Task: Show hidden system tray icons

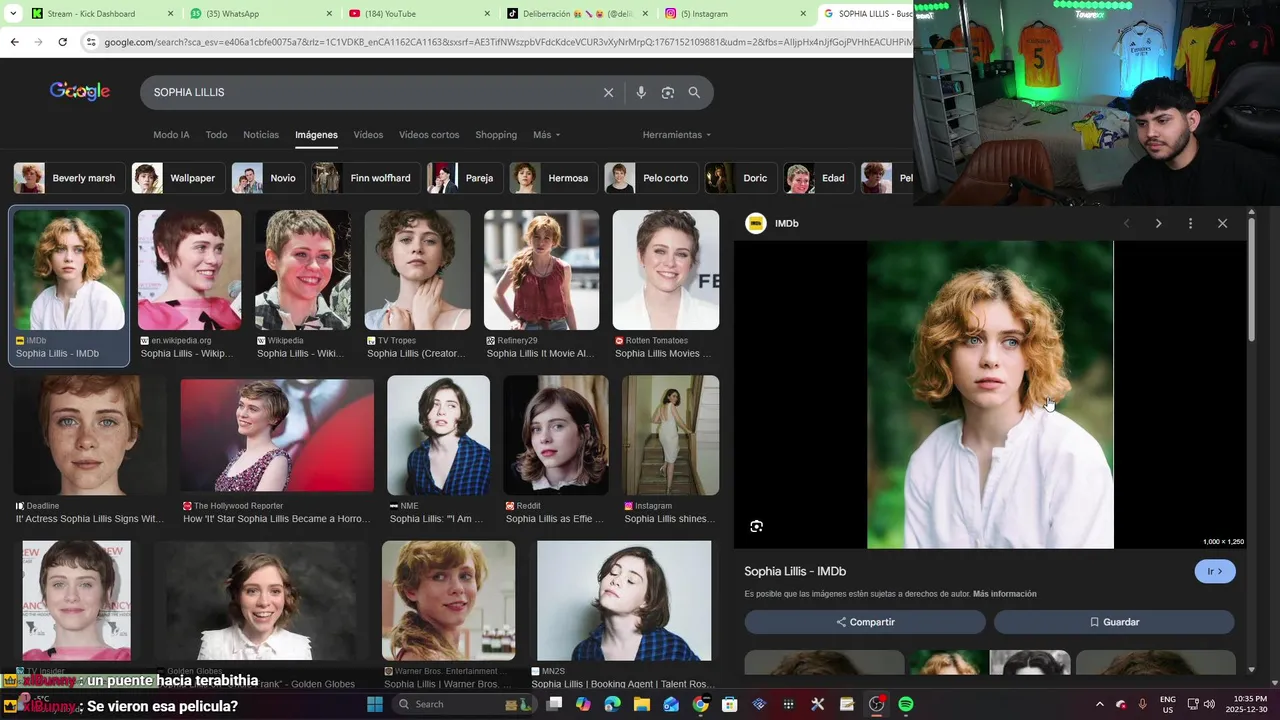Action: (x=1100, y=704)
